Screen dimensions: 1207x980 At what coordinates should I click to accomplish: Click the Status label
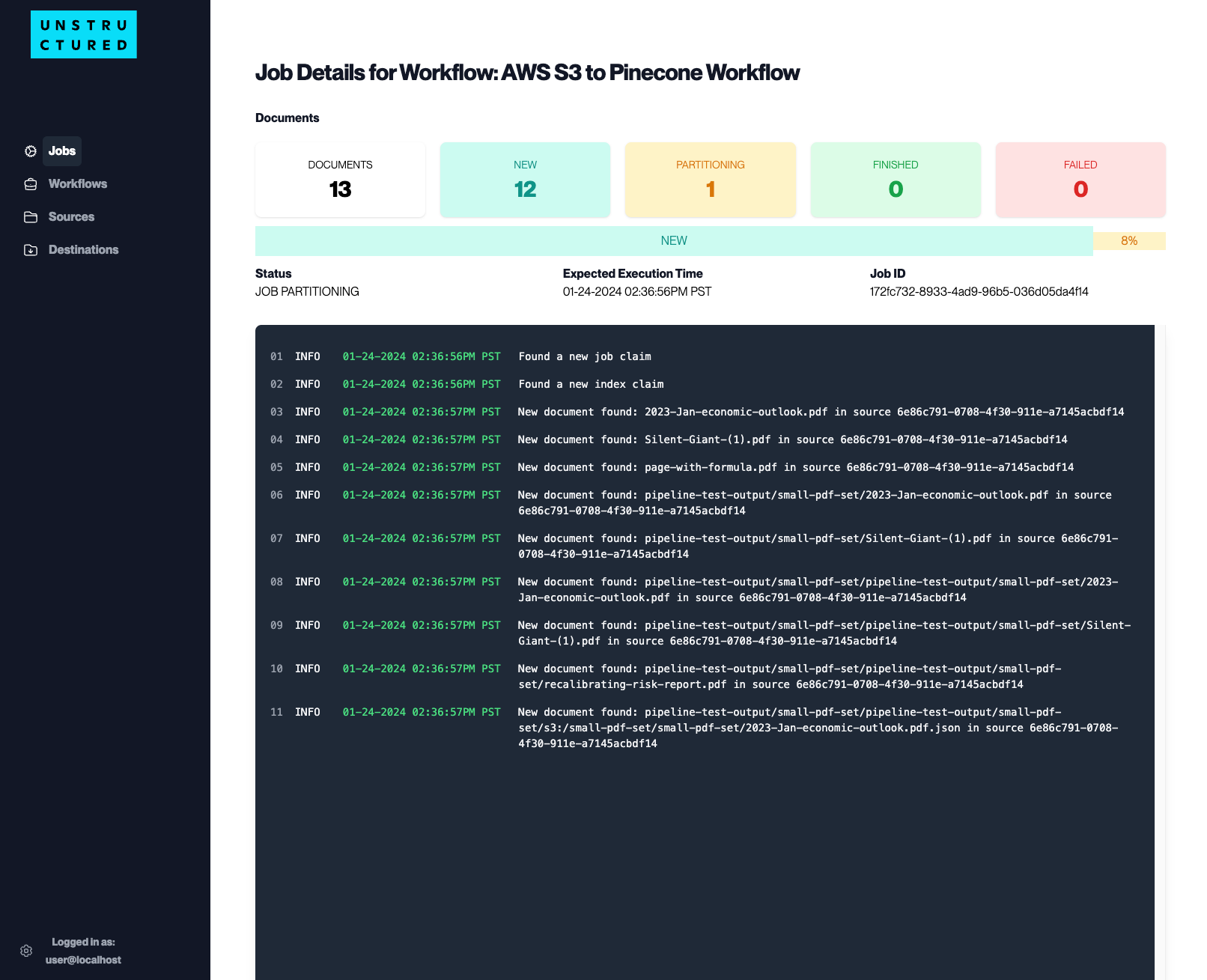[273, 274]
